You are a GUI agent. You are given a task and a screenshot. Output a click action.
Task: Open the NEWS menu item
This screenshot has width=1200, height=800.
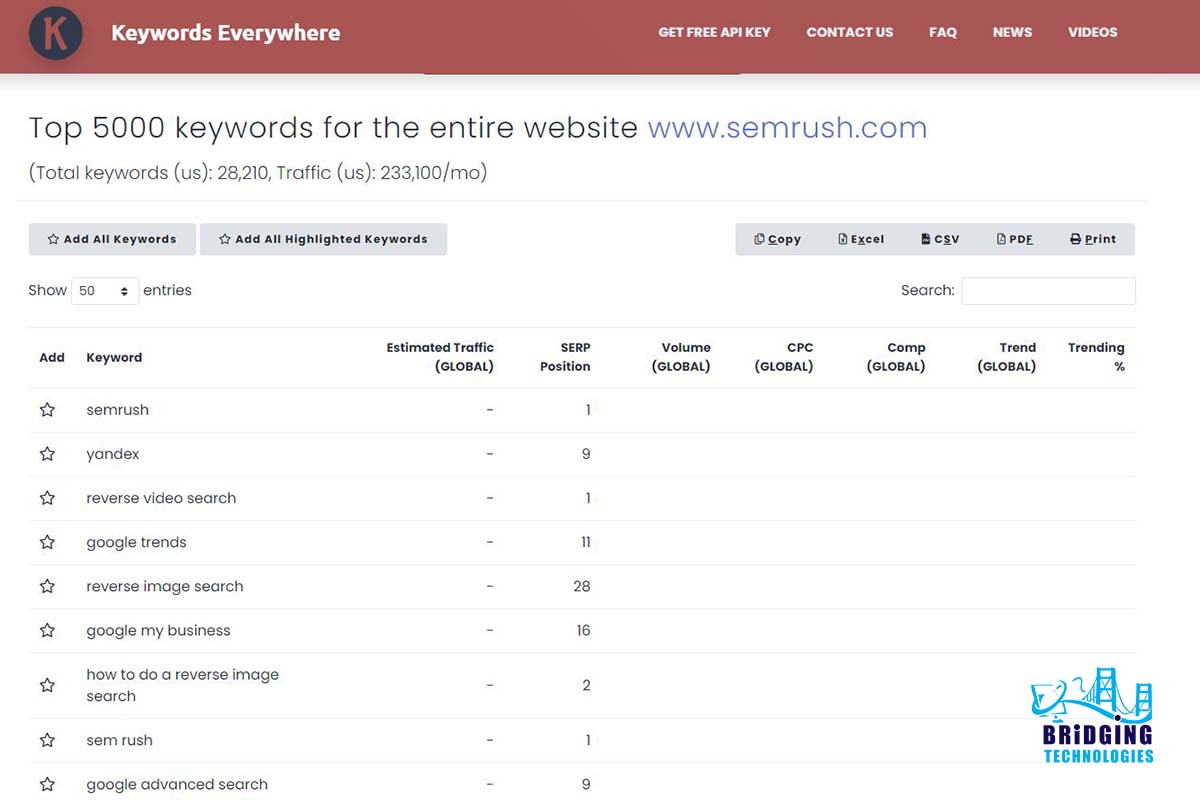[1012, 32]
